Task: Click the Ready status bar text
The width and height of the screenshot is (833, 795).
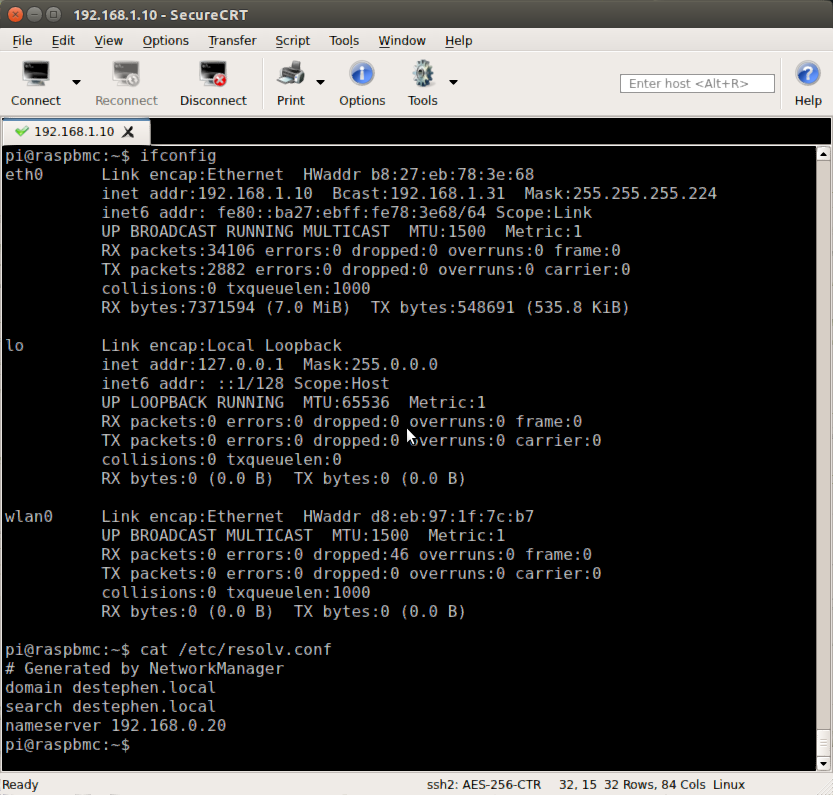Action: pos(20,785)
